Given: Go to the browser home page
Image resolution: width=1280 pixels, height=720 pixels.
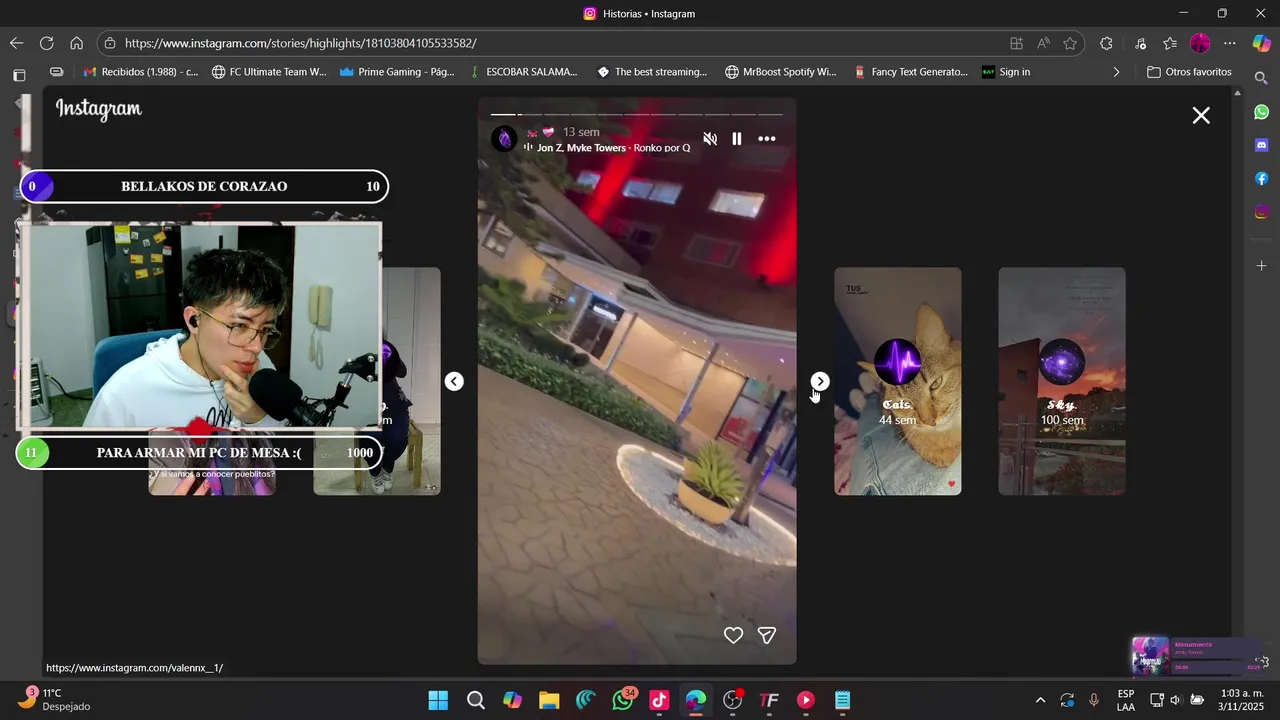Looking at the screenshot, I should click(x=76, y=43).
